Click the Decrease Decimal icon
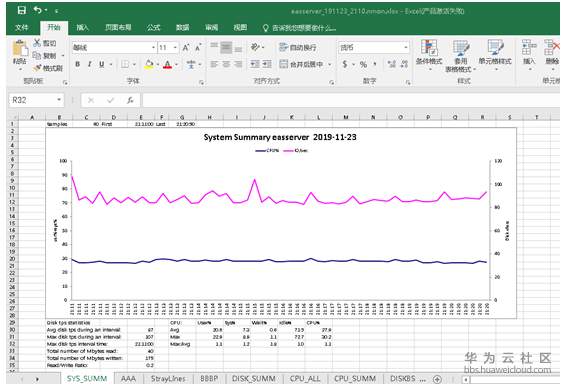 pyautogui.click(x=404, y=65)
